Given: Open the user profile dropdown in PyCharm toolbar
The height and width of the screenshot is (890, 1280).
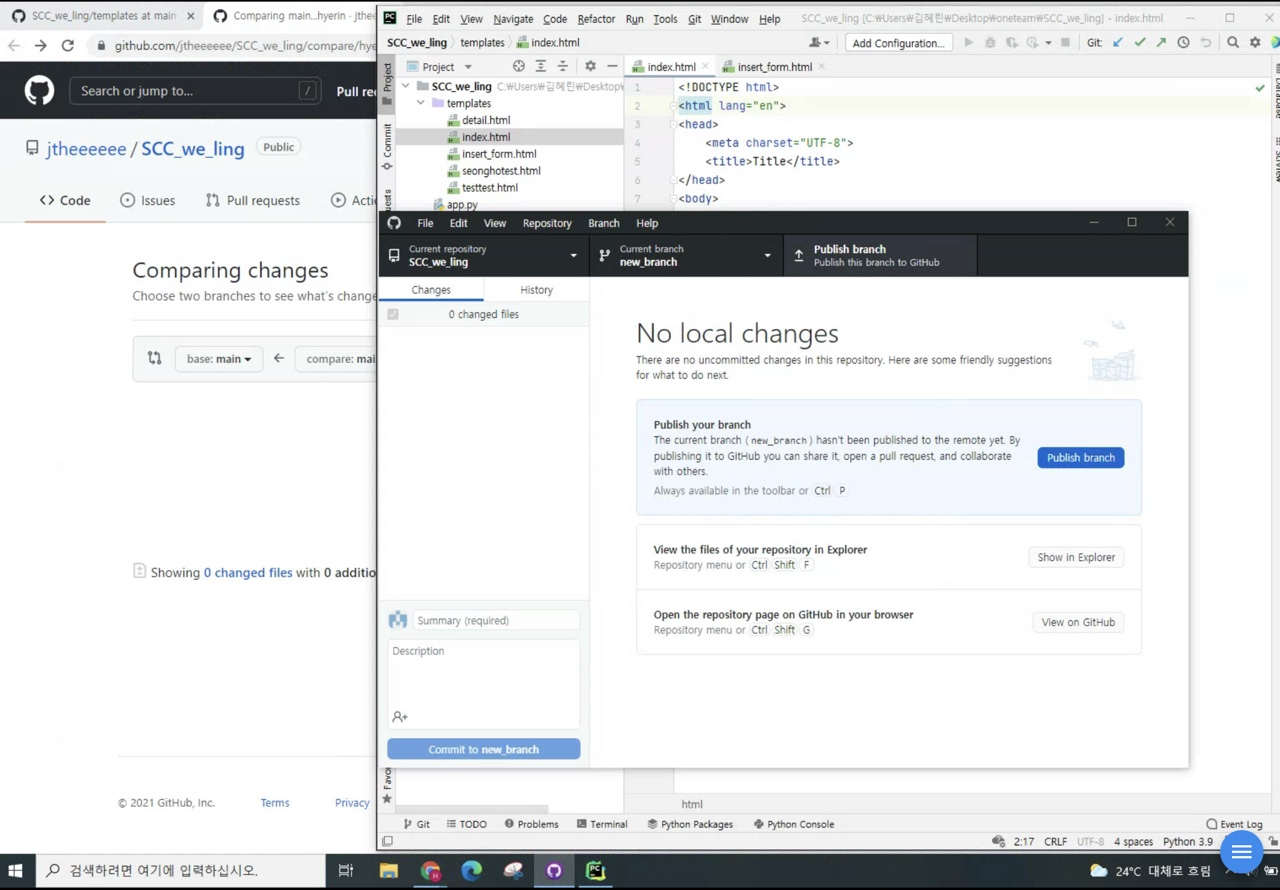Looking at the screenshot, I should pos(819,43).
